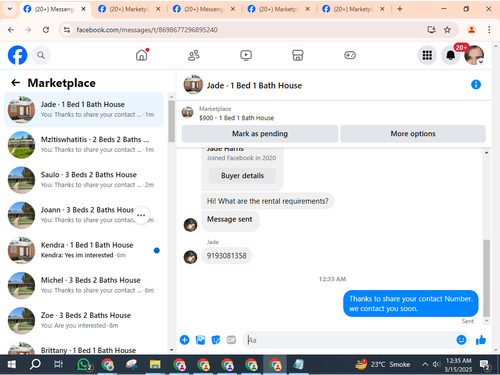Click the More options button
This screenshot has width=500, height=375.
pos(413,134)
